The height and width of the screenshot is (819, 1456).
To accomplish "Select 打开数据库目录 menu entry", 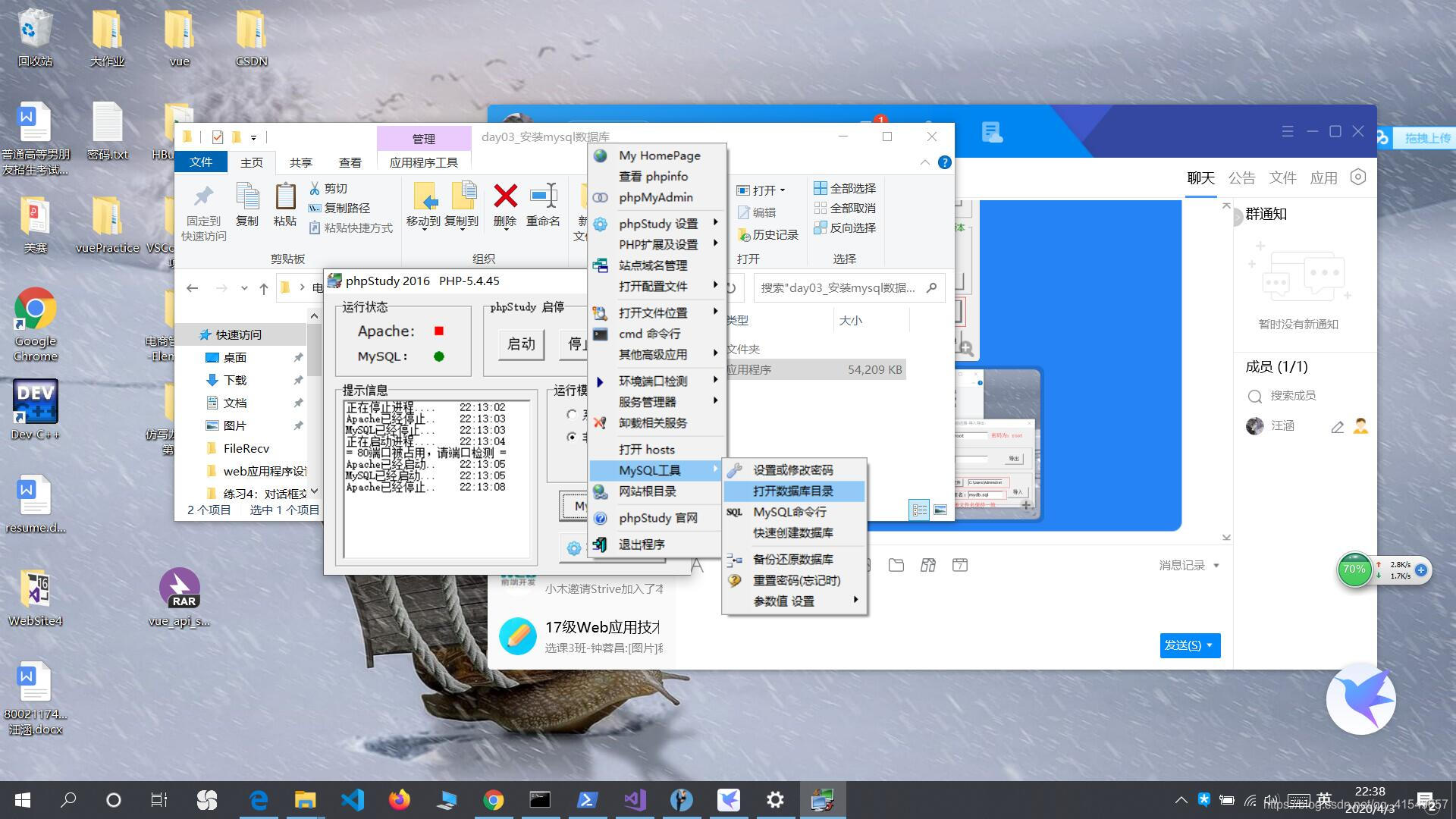I will click(x=793, y=491).
